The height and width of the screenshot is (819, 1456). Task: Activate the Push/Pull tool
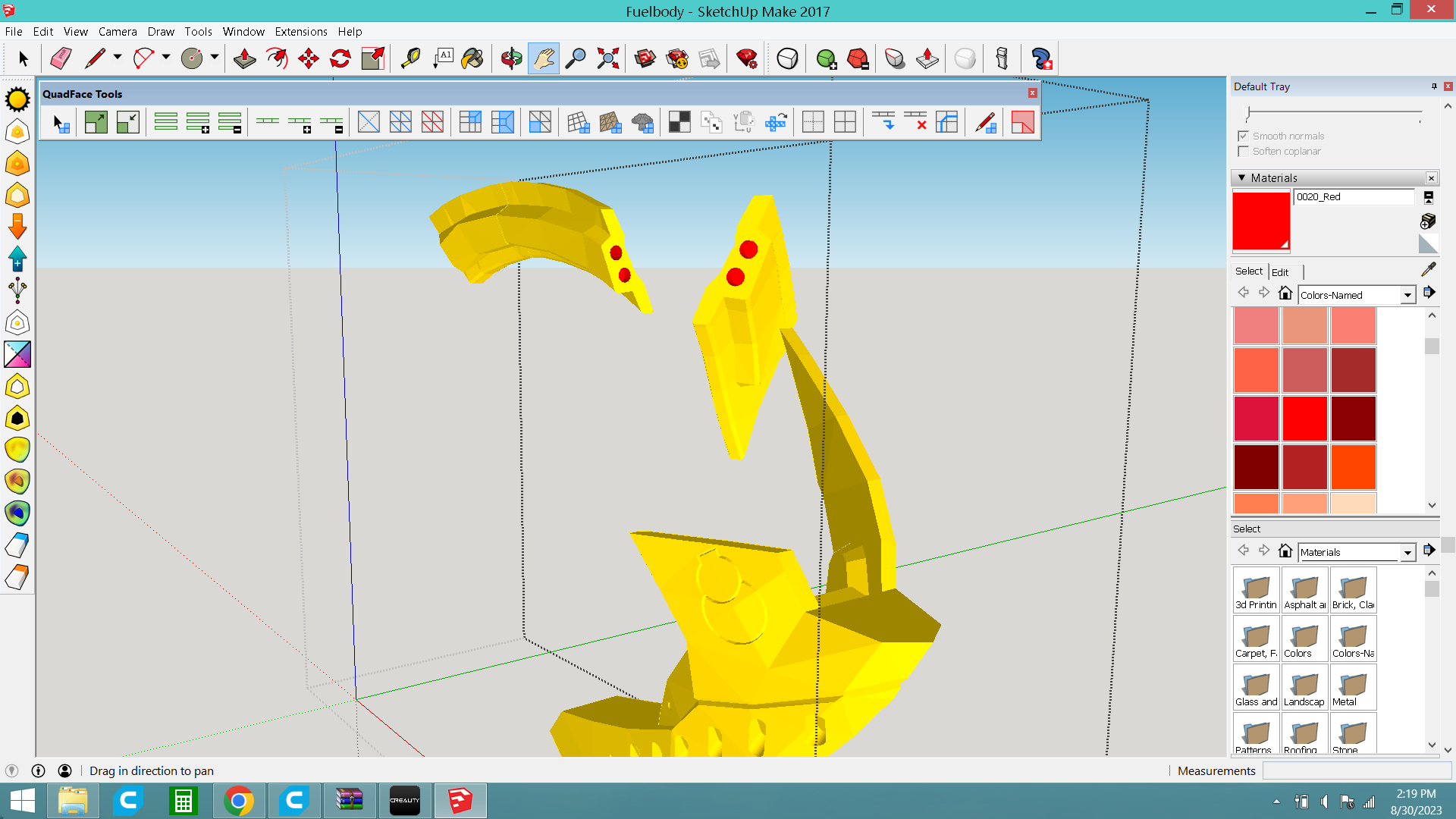244,58
